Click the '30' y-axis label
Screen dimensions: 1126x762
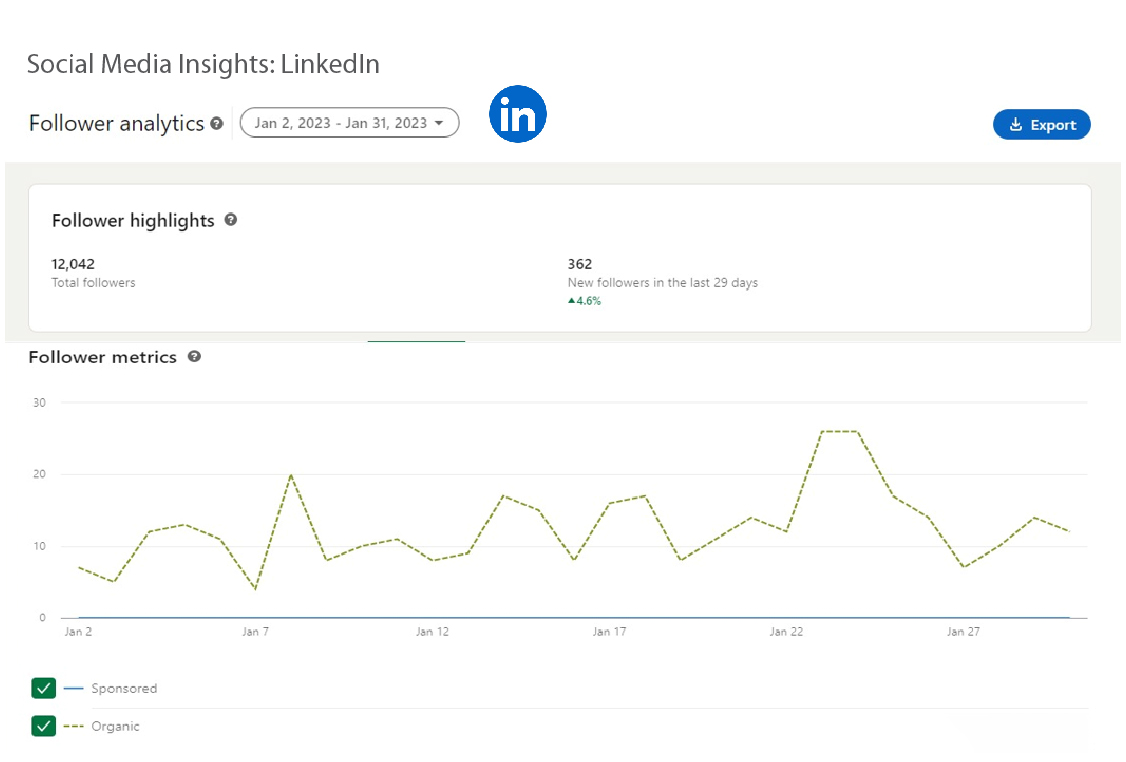(39, 402)
